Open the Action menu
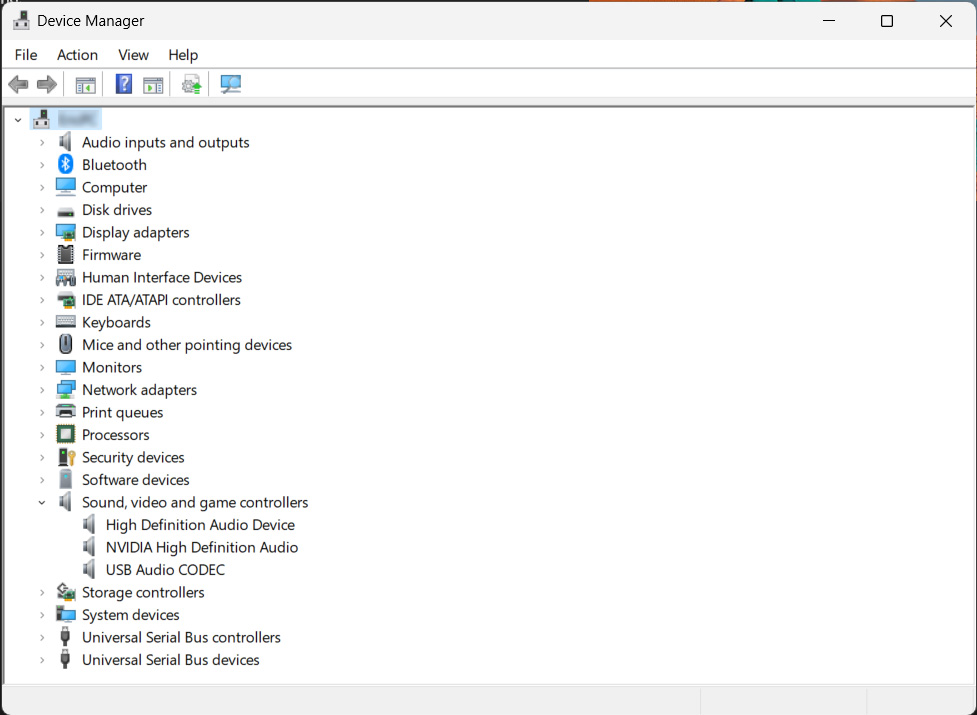Viewport: 977px width, 715px height. pyautogui.click(x=77, y=55)
